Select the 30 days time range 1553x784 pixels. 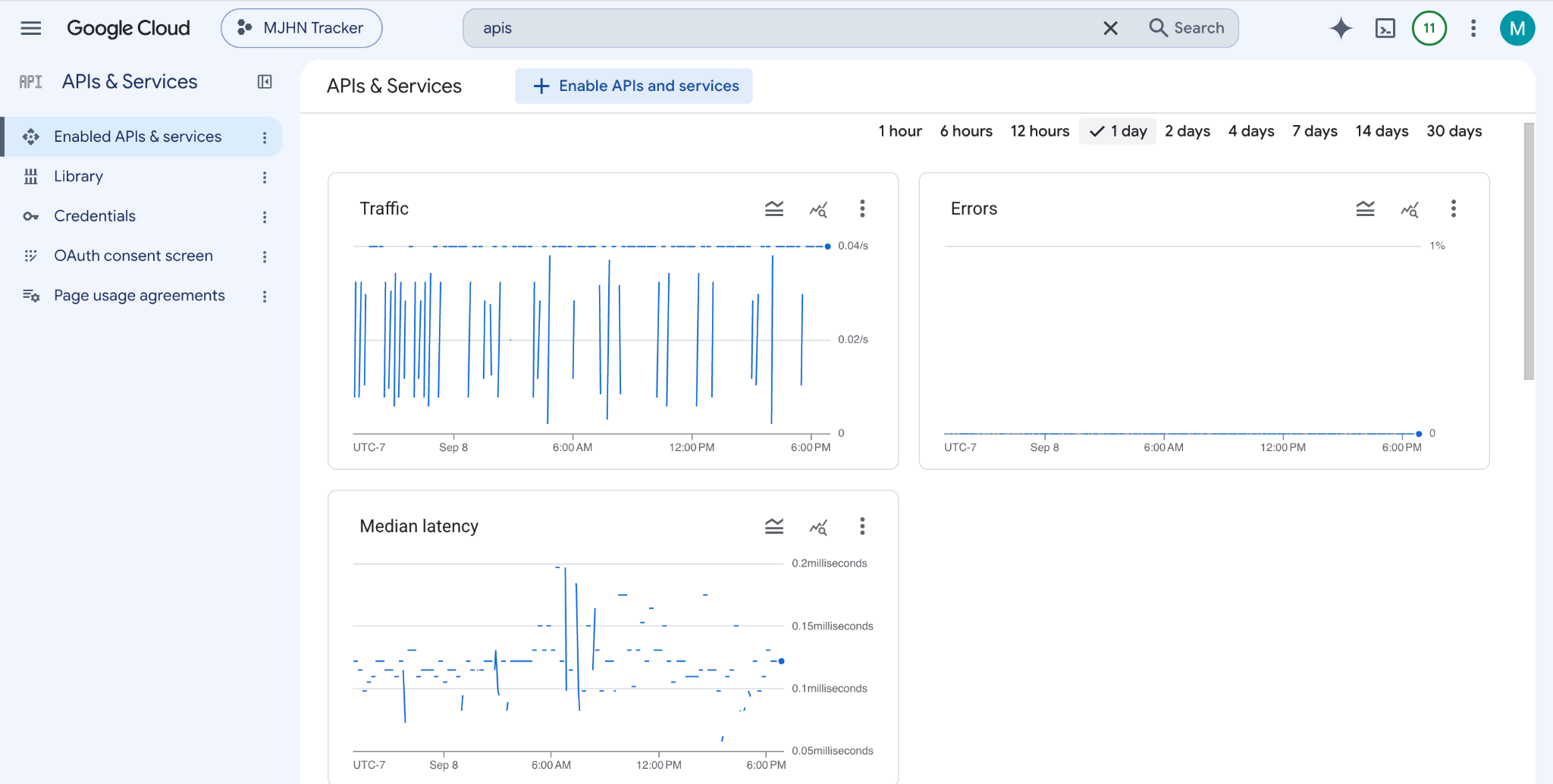(x=1454, y=131)
